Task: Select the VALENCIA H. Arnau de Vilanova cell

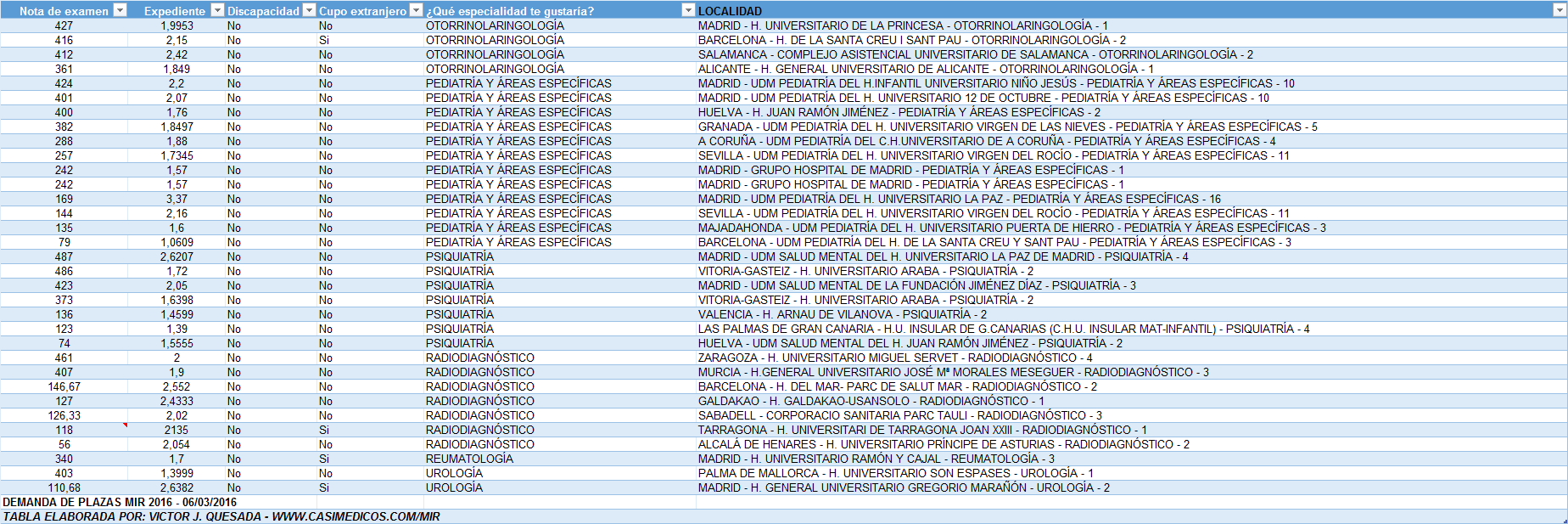Action: pos(1131,314)
